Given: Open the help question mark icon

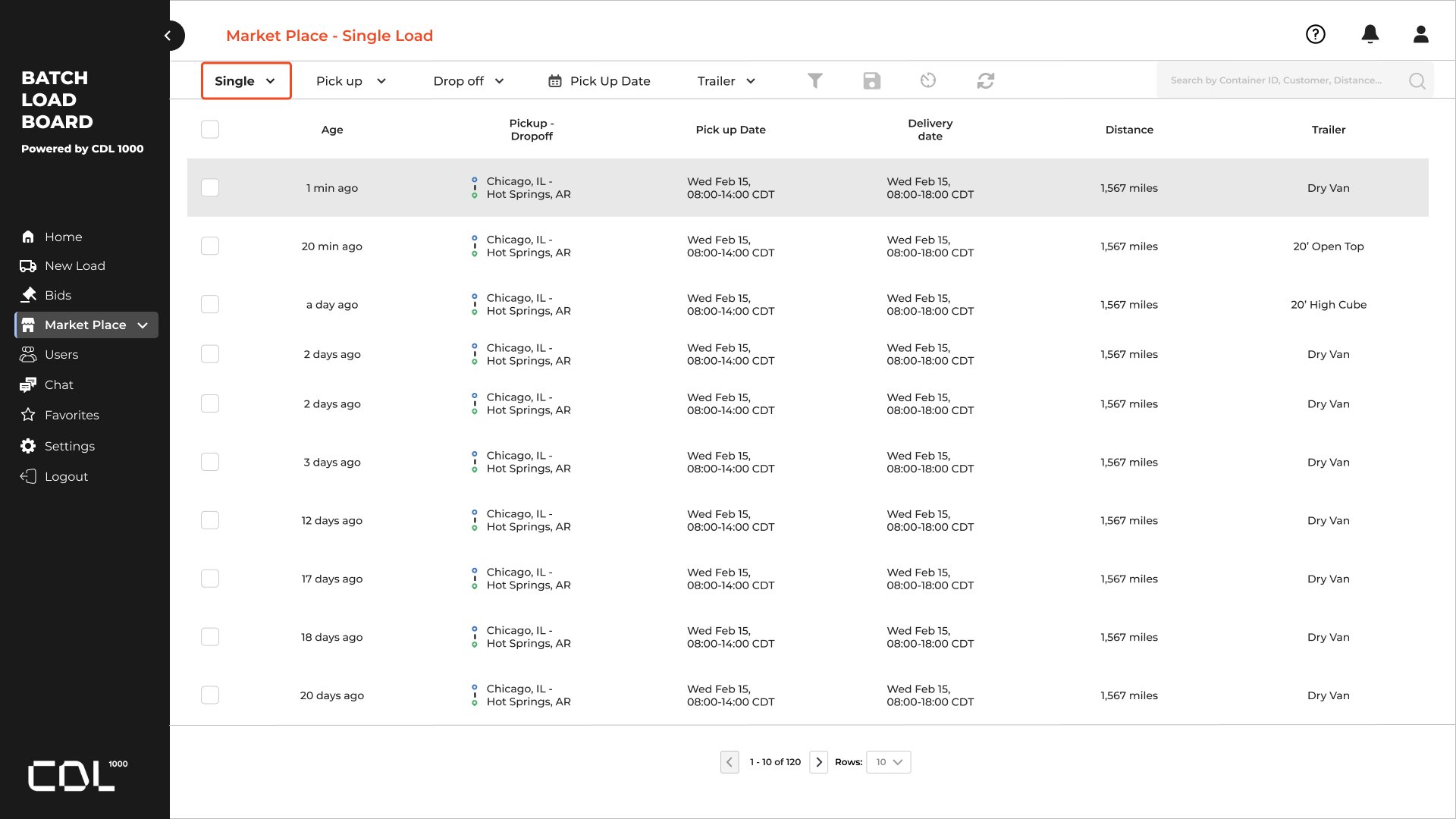Looking at the screenshot, I should coord(1316,34).
